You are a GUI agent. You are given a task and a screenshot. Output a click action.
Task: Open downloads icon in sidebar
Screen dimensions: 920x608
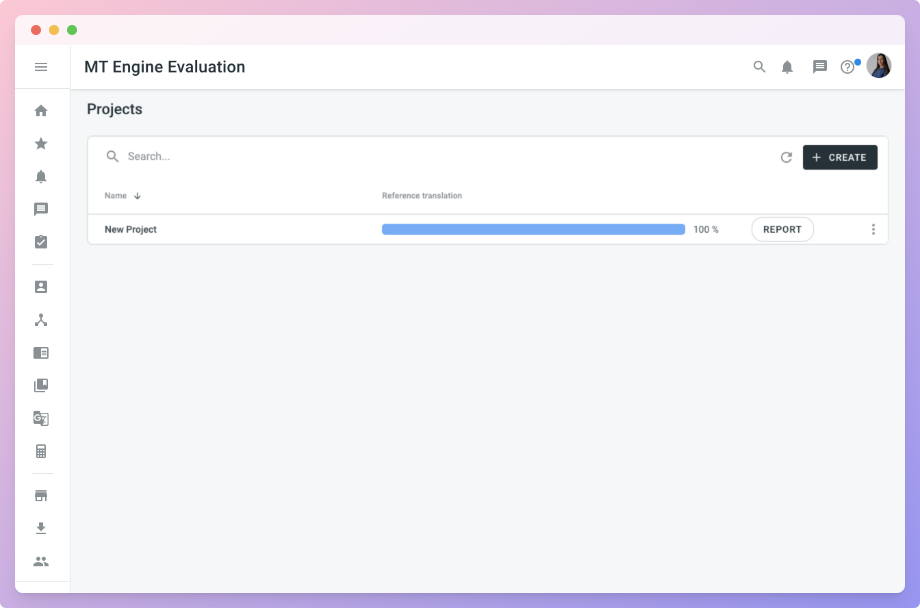coord(41,528)
